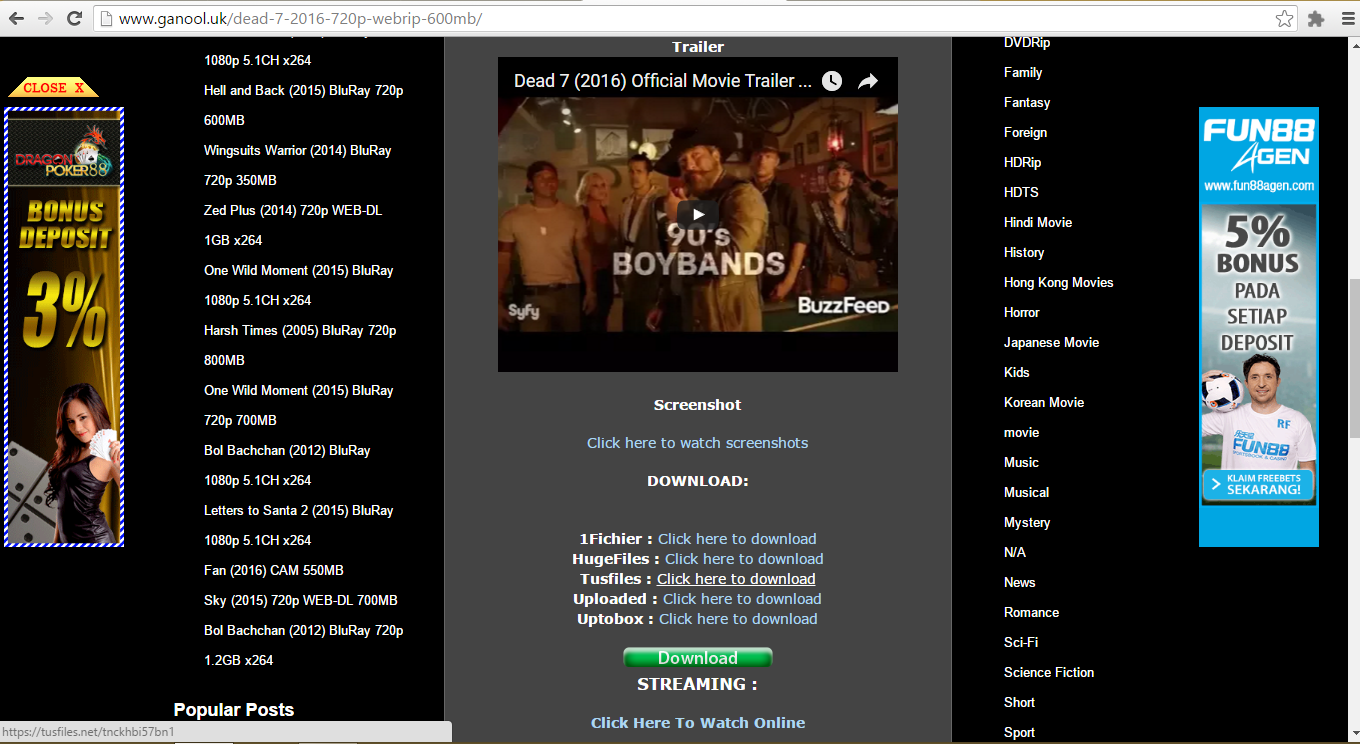The height and width of the screenshot is (744, 1360).
Task: Open Letters to Santa 2 (2015) post
Action: pos(299,525)
